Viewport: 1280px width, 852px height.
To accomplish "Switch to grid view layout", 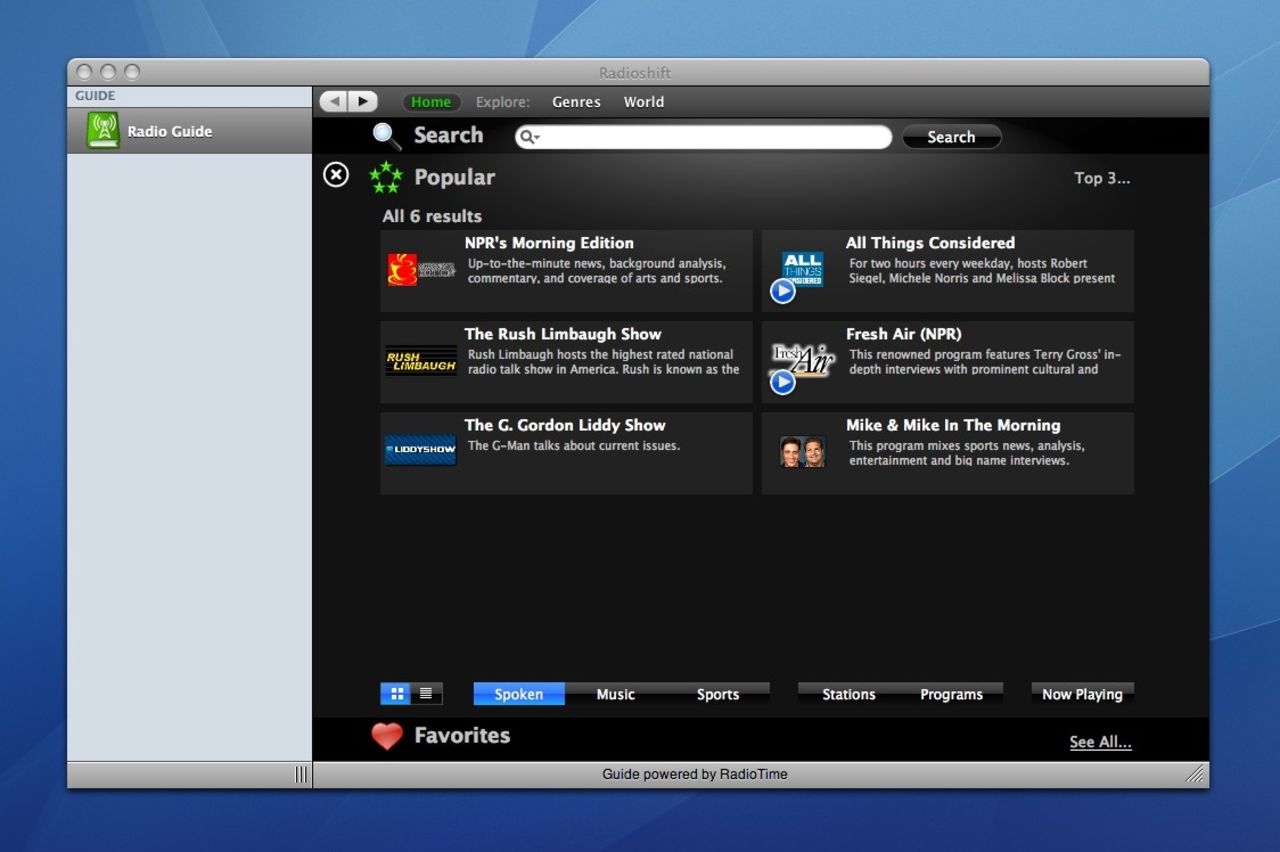I will [x=397, y=694].
